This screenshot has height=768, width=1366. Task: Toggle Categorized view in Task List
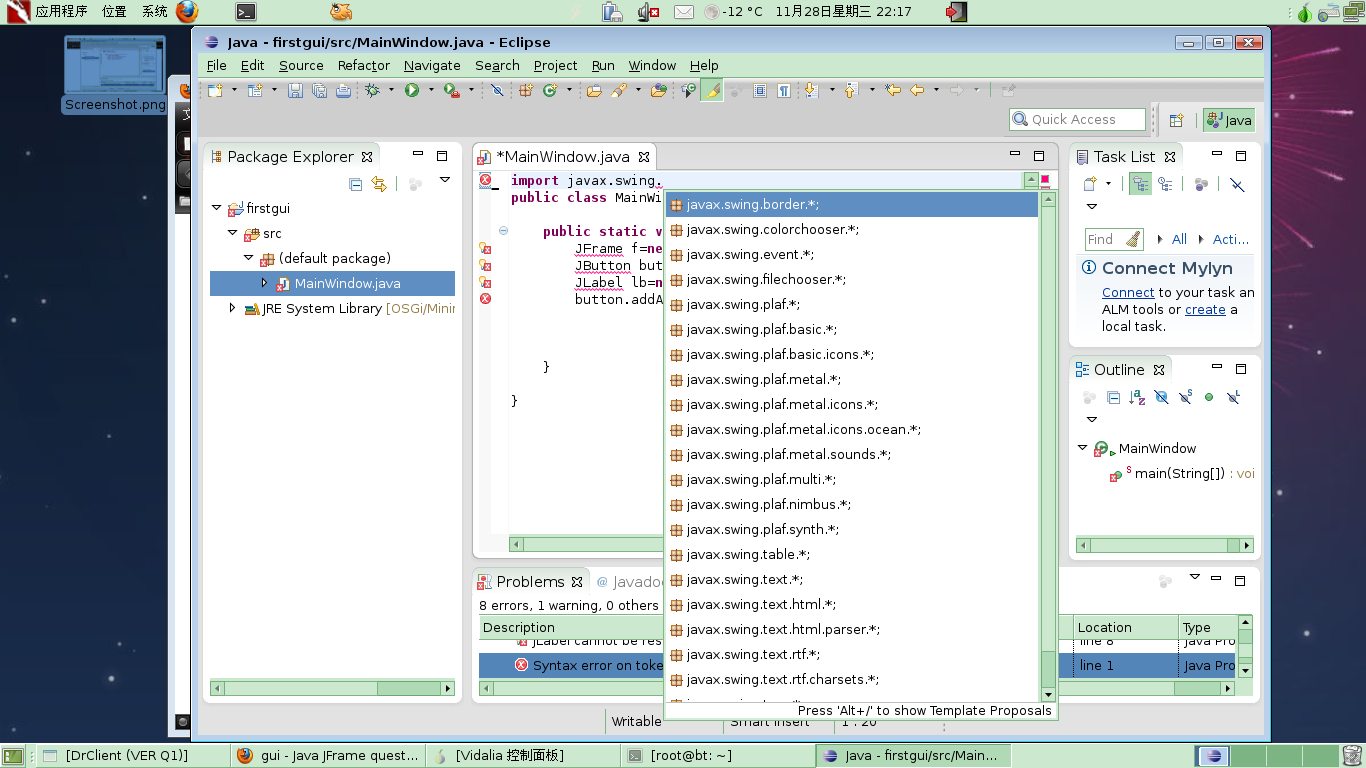pos(1140,184)
